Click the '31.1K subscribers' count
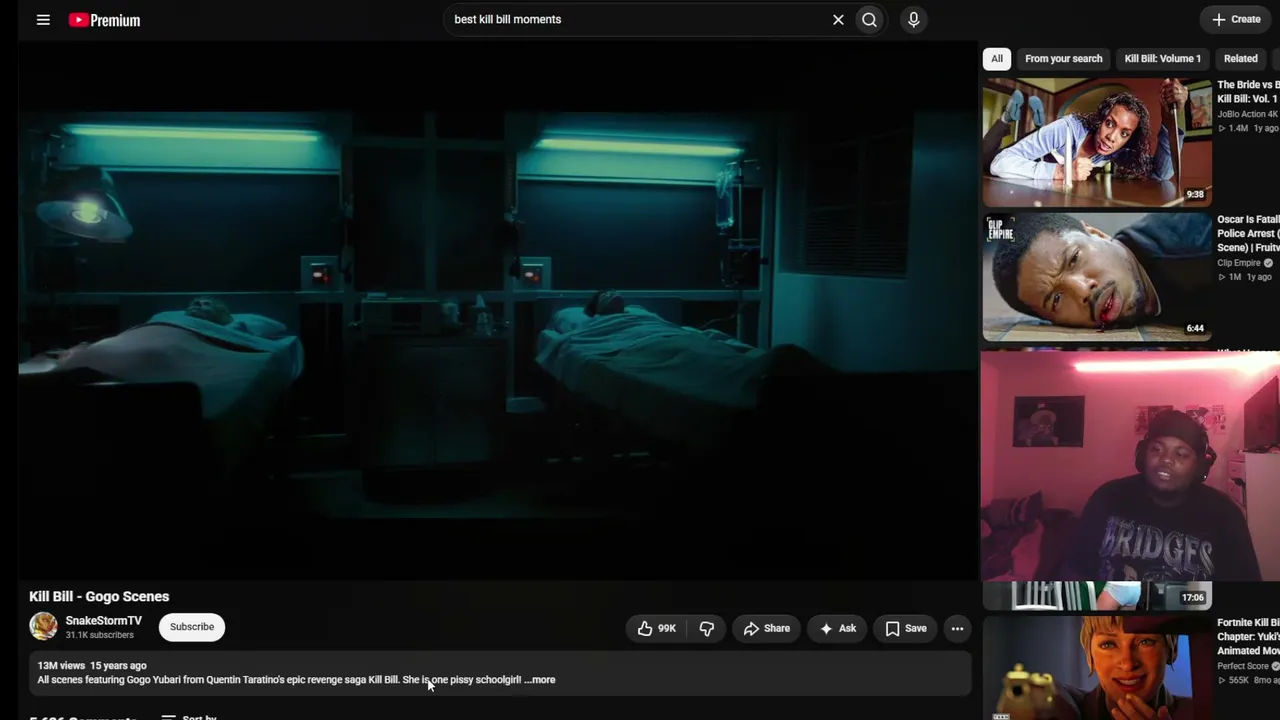 coord(100,635)
